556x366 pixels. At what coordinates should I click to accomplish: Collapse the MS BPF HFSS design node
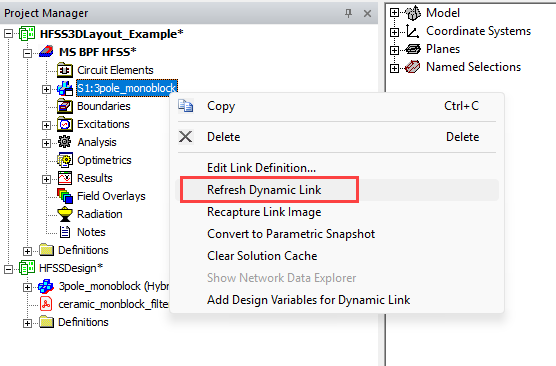click(x=27, y=53)
